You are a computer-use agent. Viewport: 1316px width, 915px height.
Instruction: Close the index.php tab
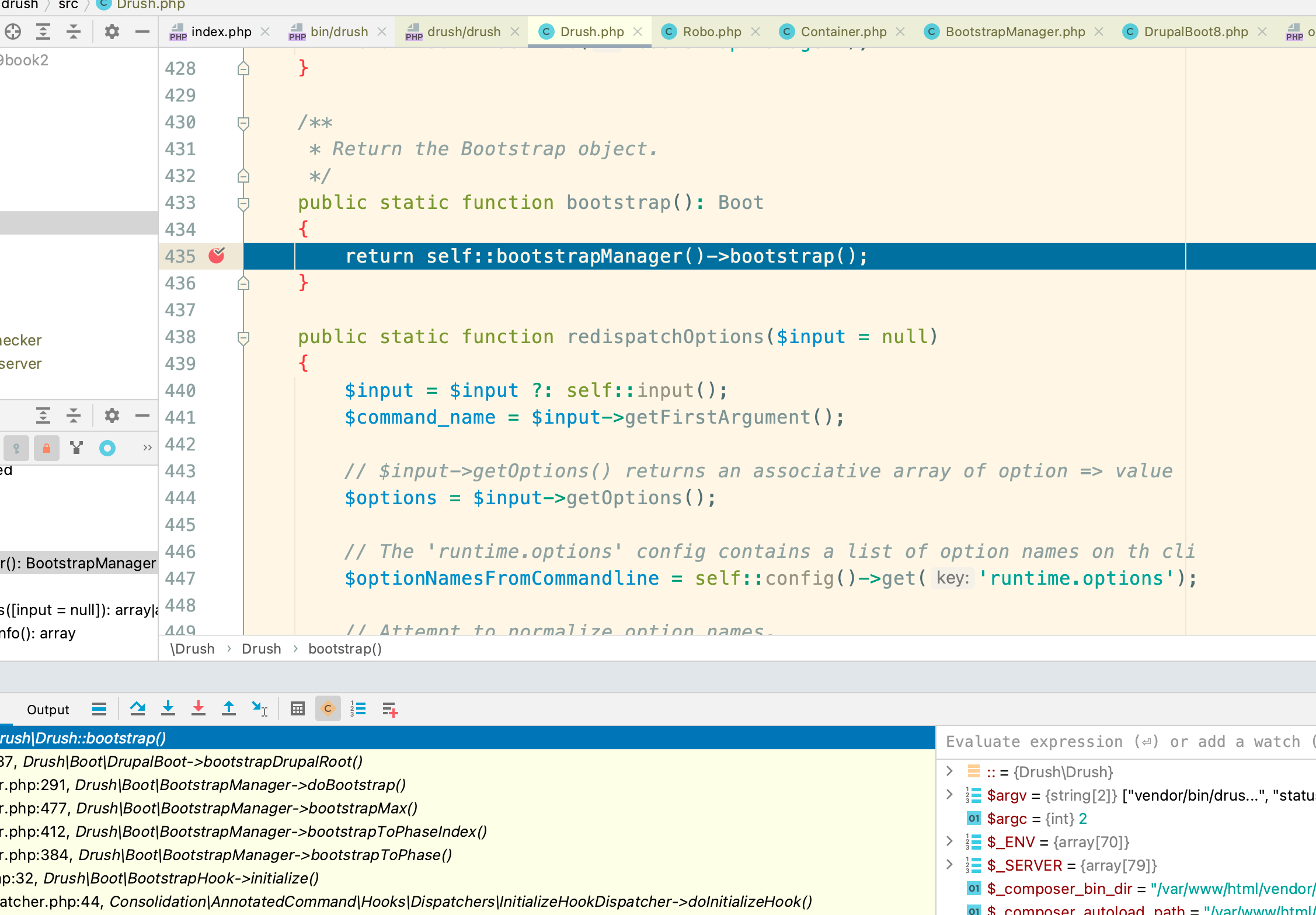click(265, 32)
